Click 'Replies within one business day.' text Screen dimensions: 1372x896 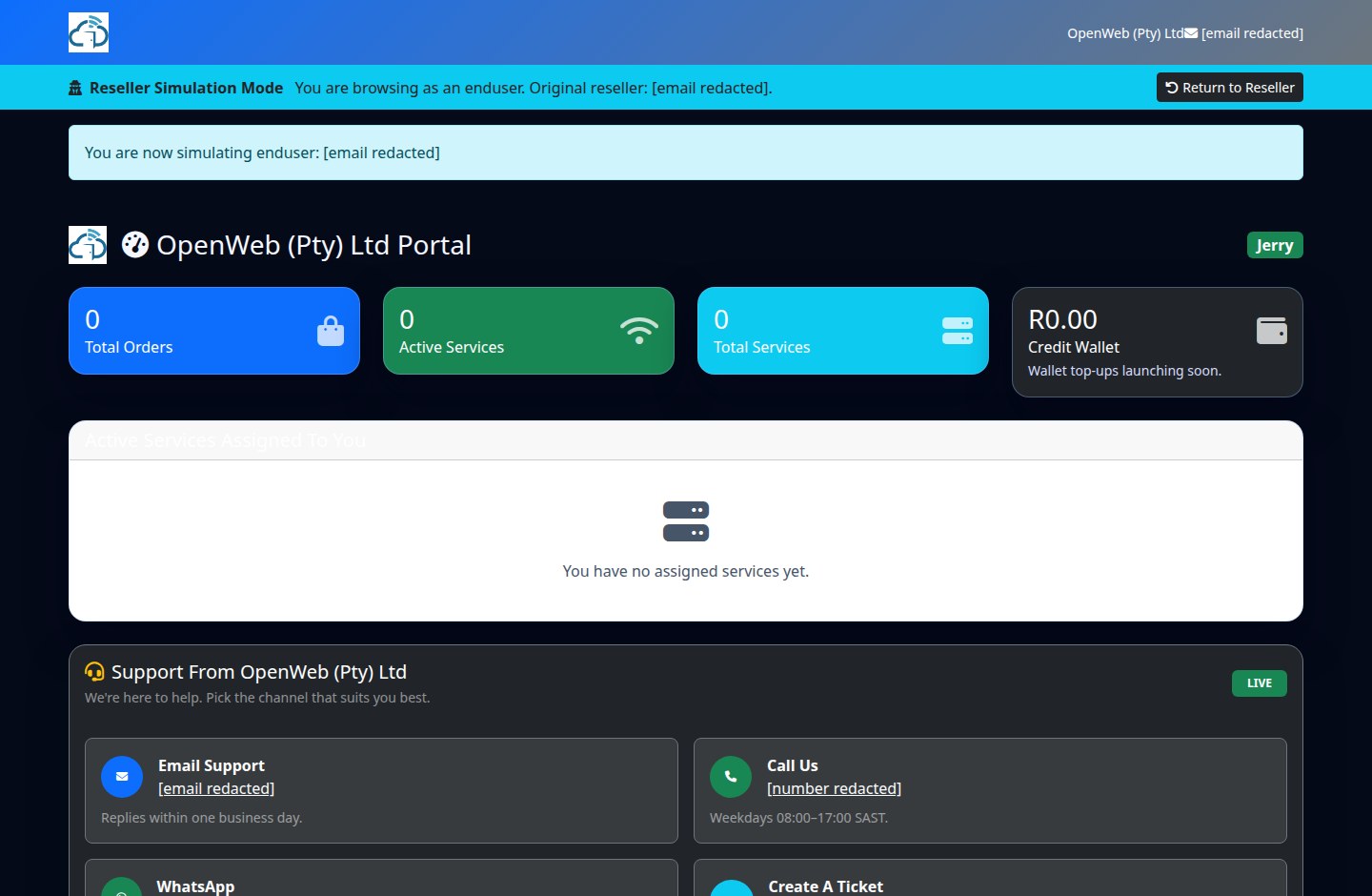pyautogui.click(x=202, y=818)
